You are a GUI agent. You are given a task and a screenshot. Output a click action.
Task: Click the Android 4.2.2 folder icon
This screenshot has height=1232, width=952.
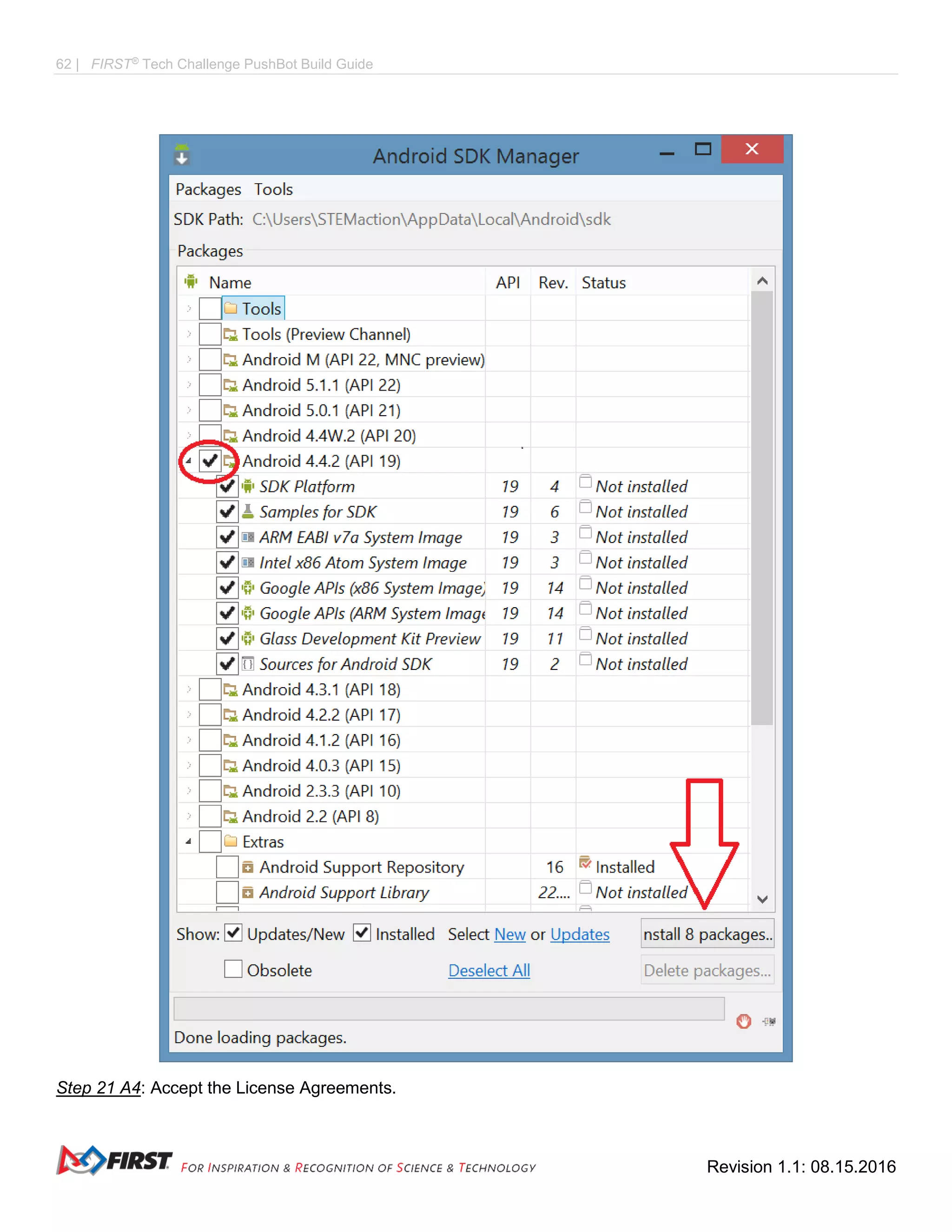tap(230, 715)
